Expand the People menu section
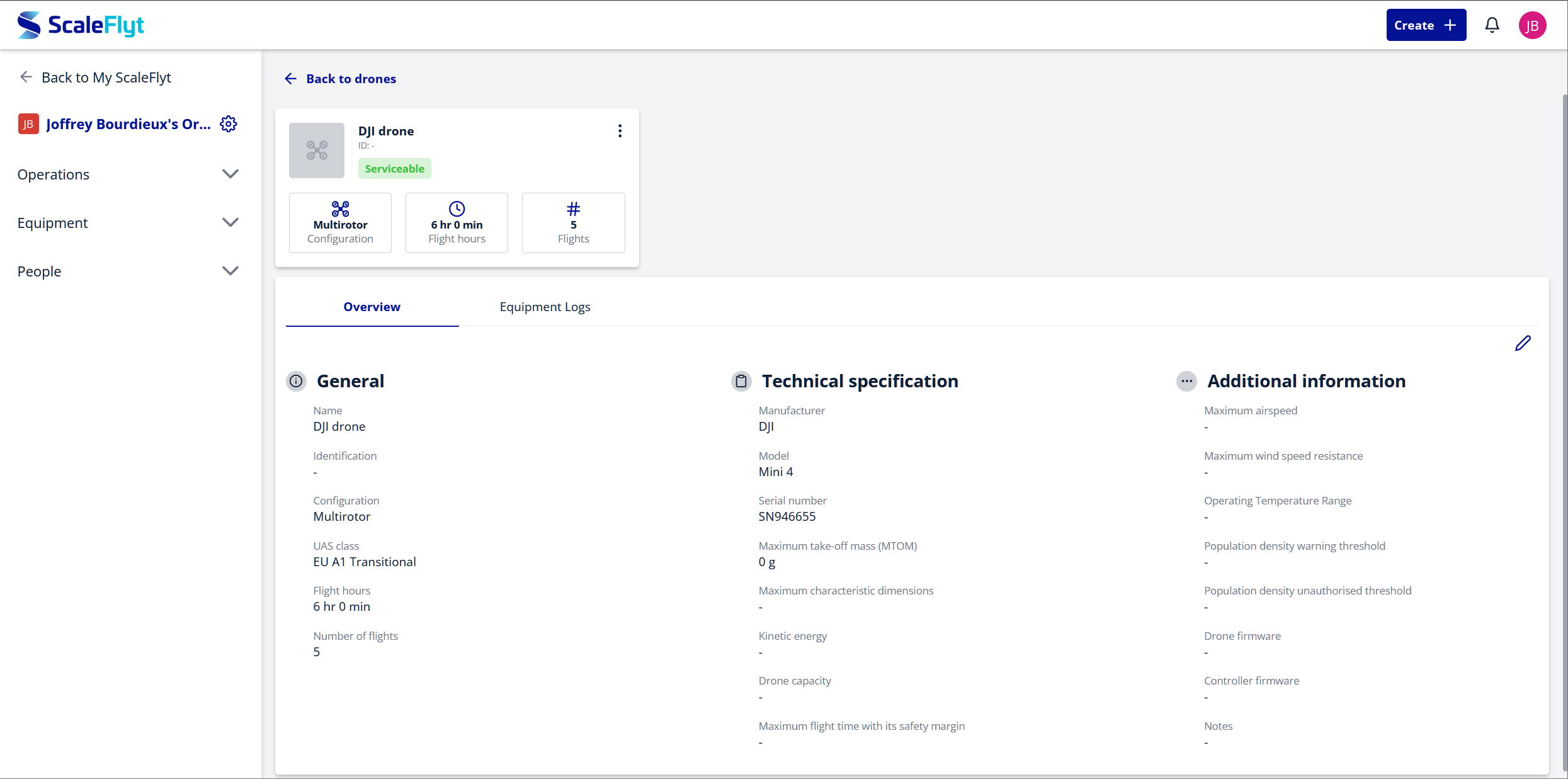Viewport: 1568px width, 779px height. 128,271
